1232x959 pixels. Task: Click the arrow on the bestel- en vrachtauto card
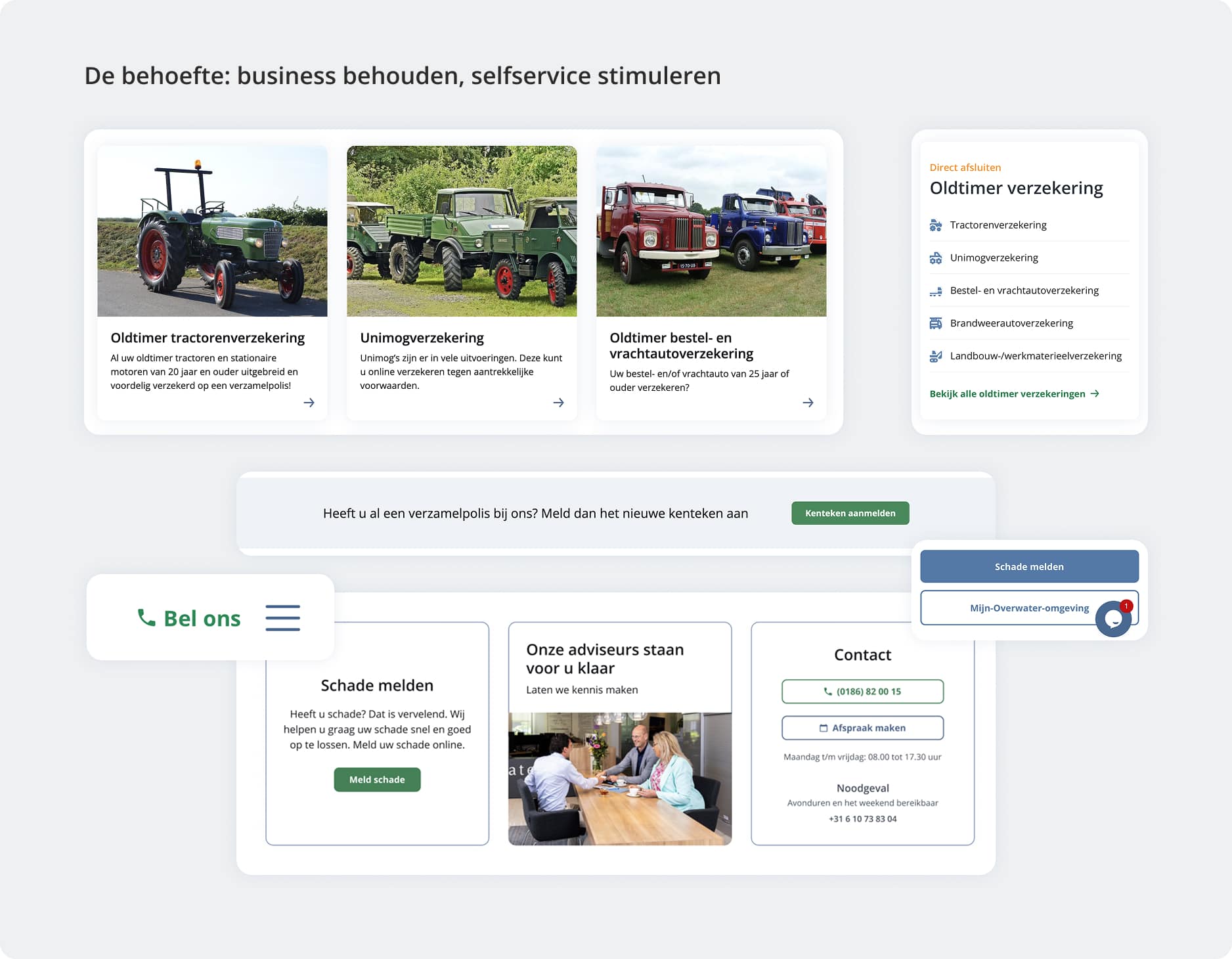click(808, 403)
